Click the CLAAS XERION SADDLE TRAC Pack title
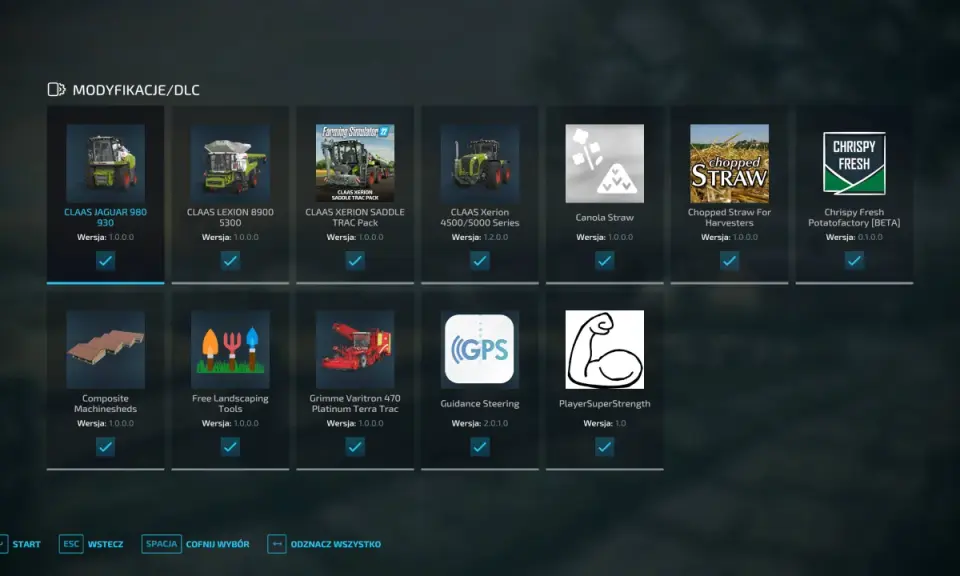 coord(355,217)
